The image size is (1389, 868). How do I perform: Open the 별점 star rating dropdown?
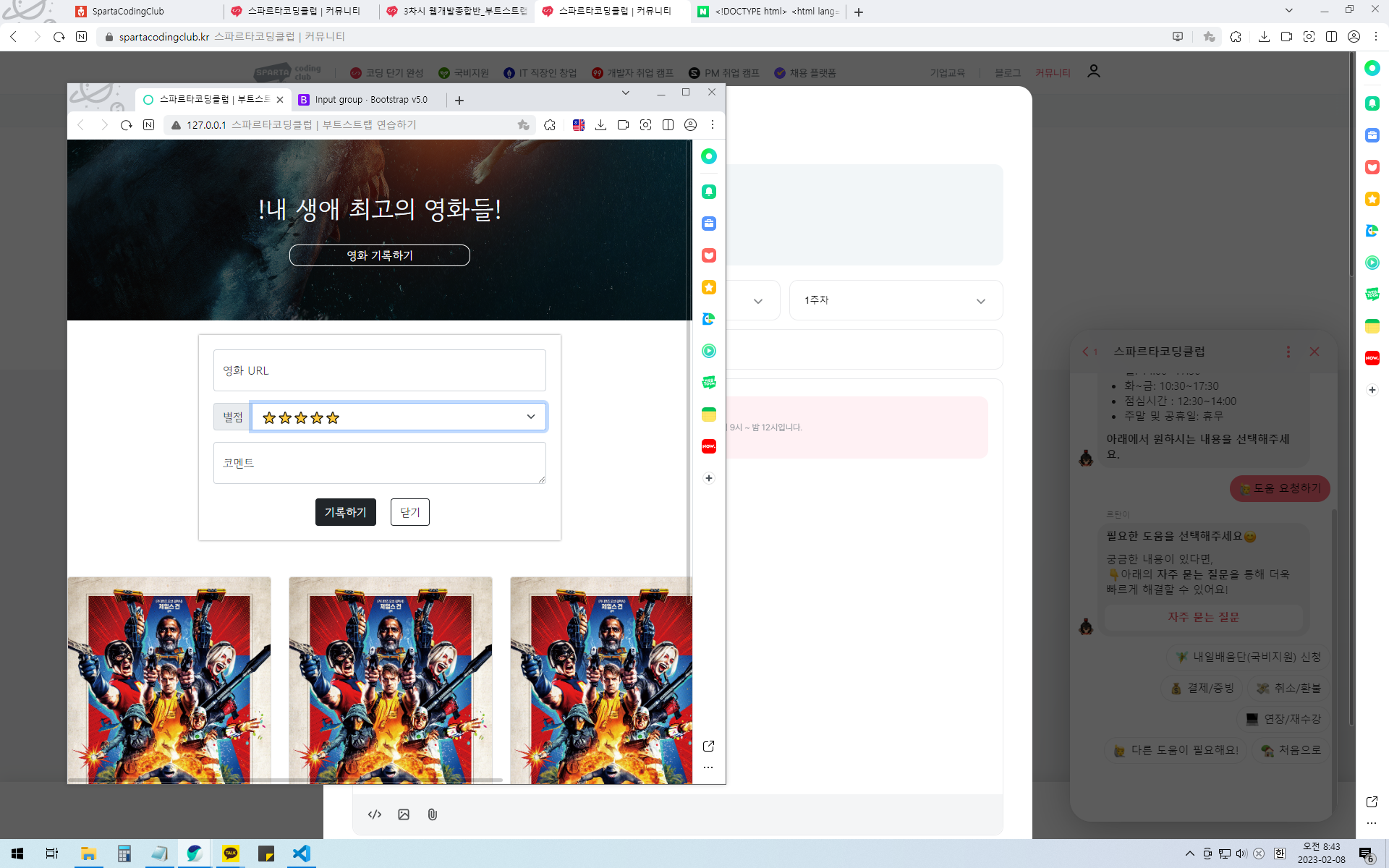[399, 417]
